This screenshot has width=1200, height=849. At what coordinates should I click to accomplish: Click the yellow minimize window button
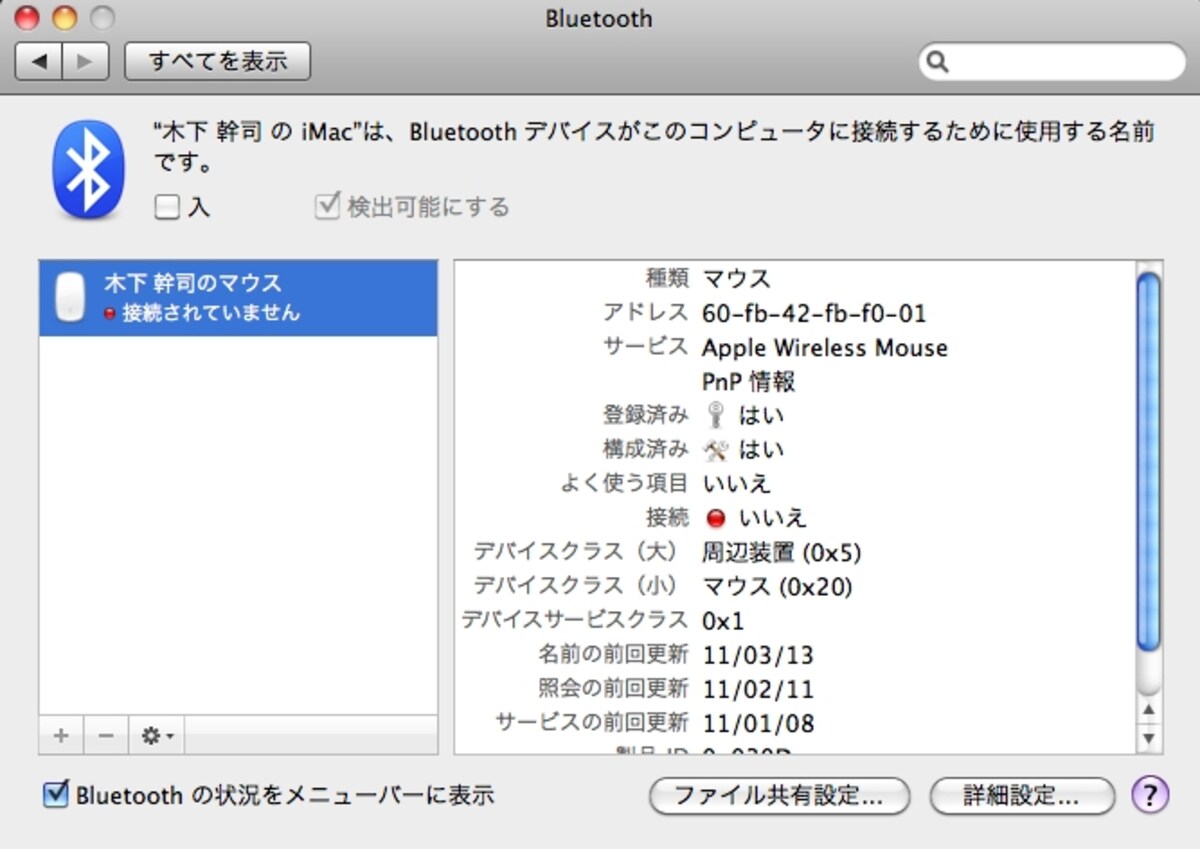click(64, 18)
